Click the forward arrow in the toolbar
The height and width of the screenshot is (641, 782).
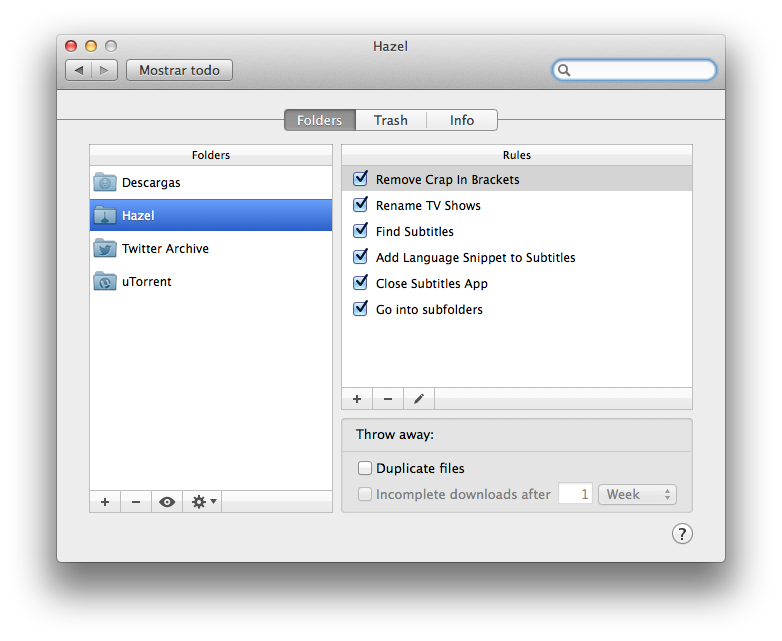pos(104,70)
